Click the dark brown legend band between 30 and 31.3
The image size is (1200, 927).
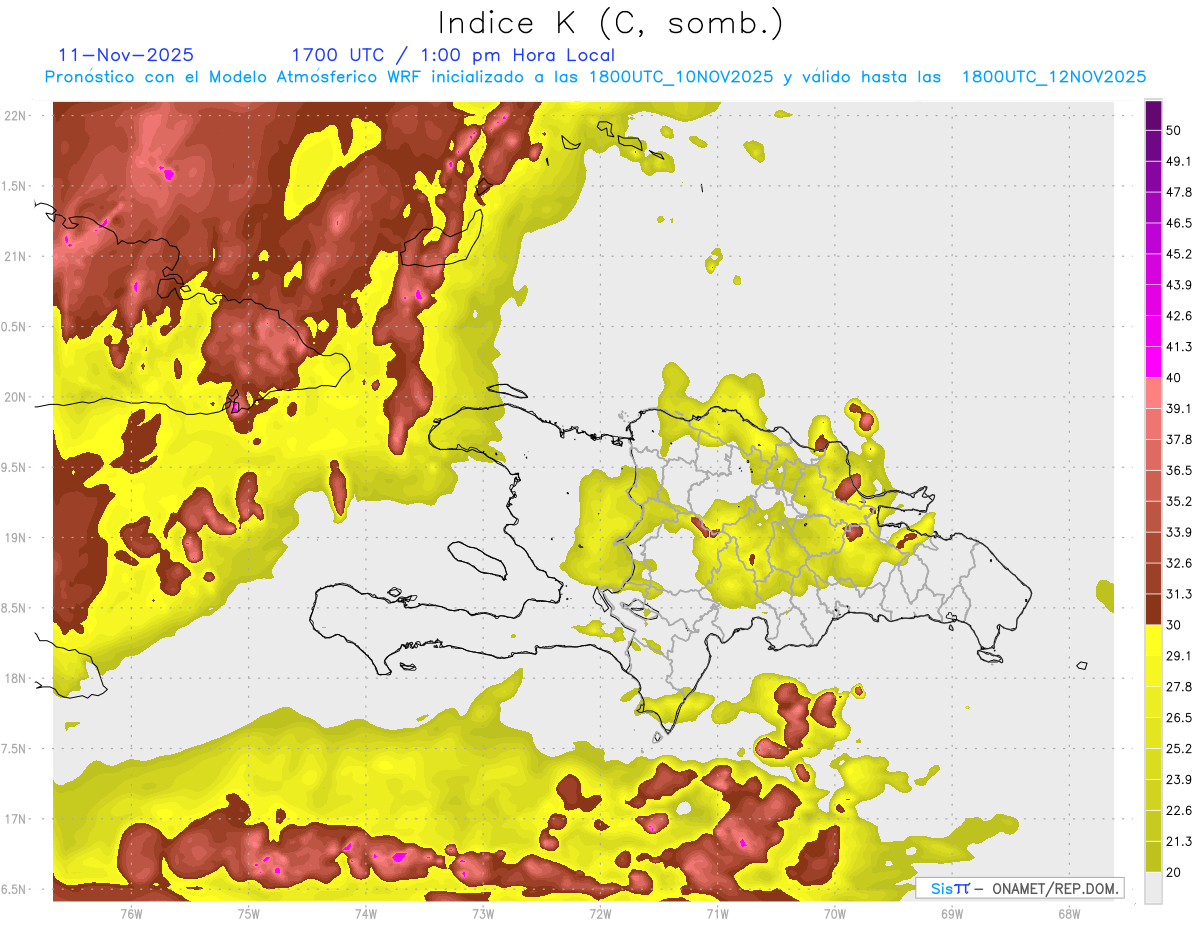1153,609
